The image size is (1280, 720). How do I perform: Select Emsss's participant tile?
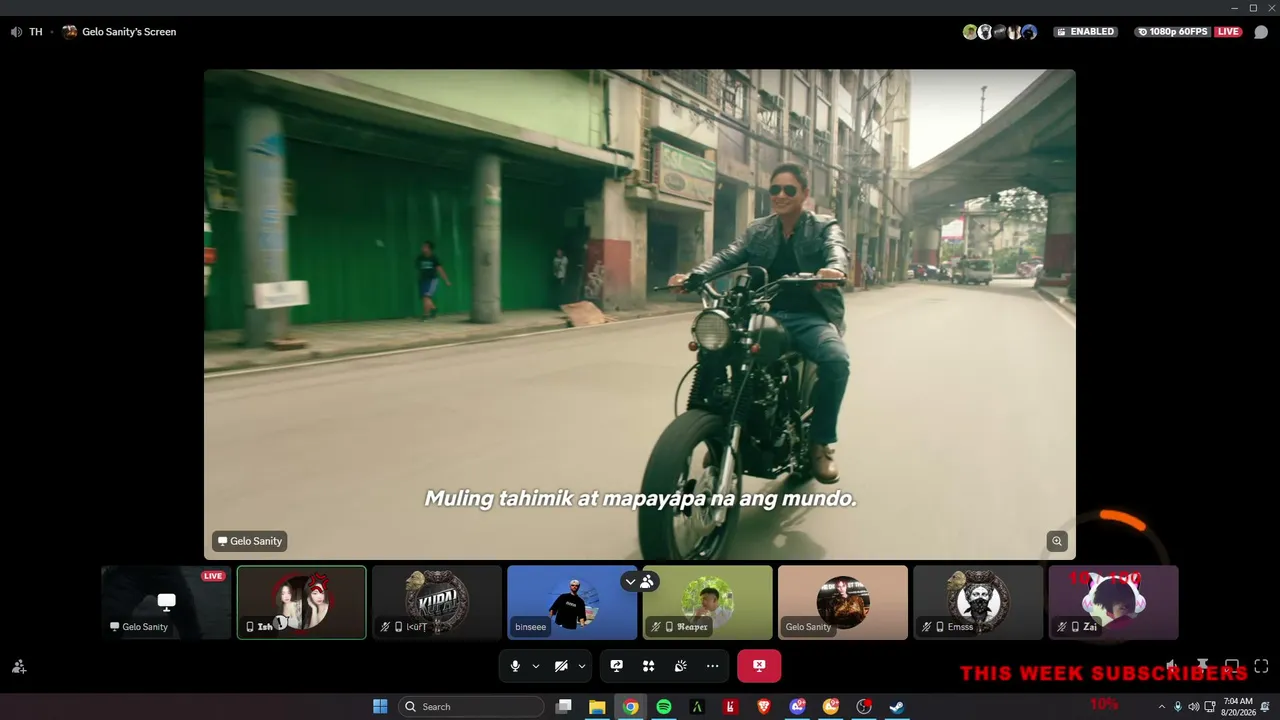click(x=978, y=603)
